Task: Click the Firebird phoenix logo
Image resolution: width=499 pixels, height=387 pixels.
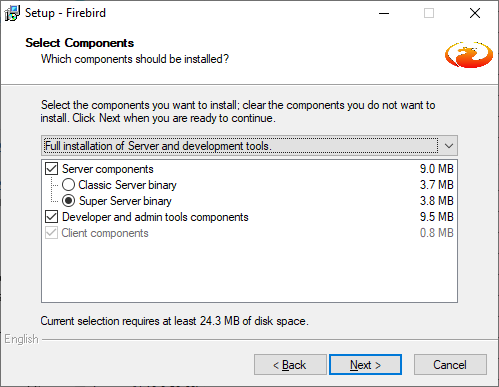Action: (x=469, y=55)
